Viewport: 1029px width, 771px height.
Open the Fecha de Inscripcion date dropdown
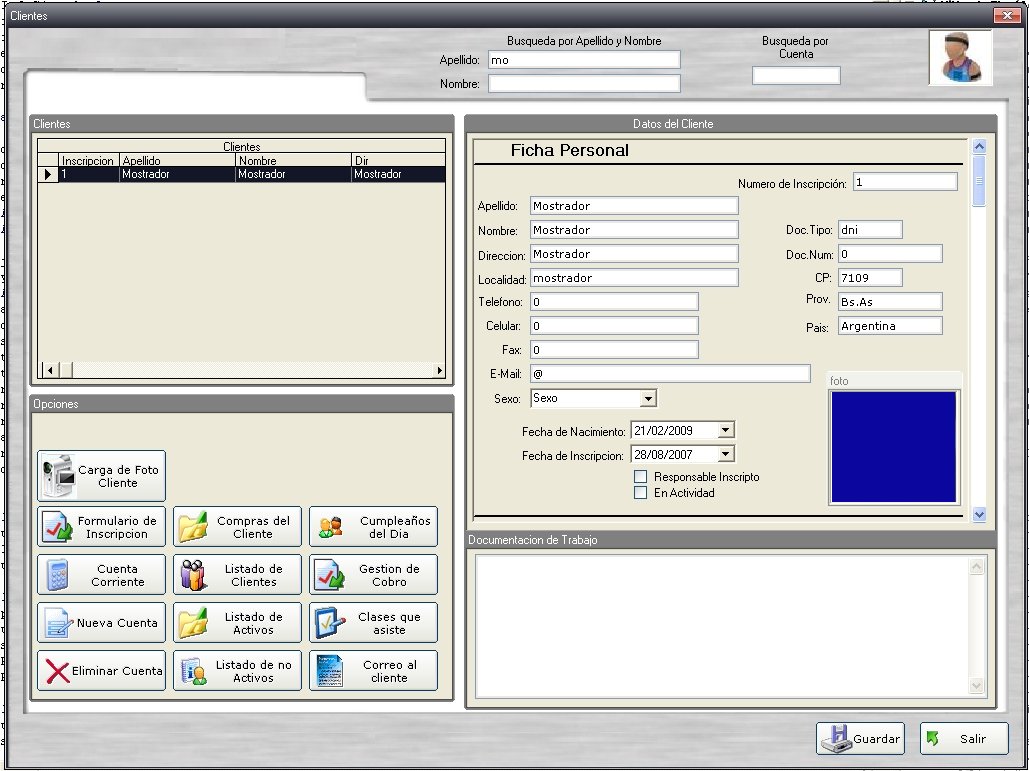tap(726, 454)
